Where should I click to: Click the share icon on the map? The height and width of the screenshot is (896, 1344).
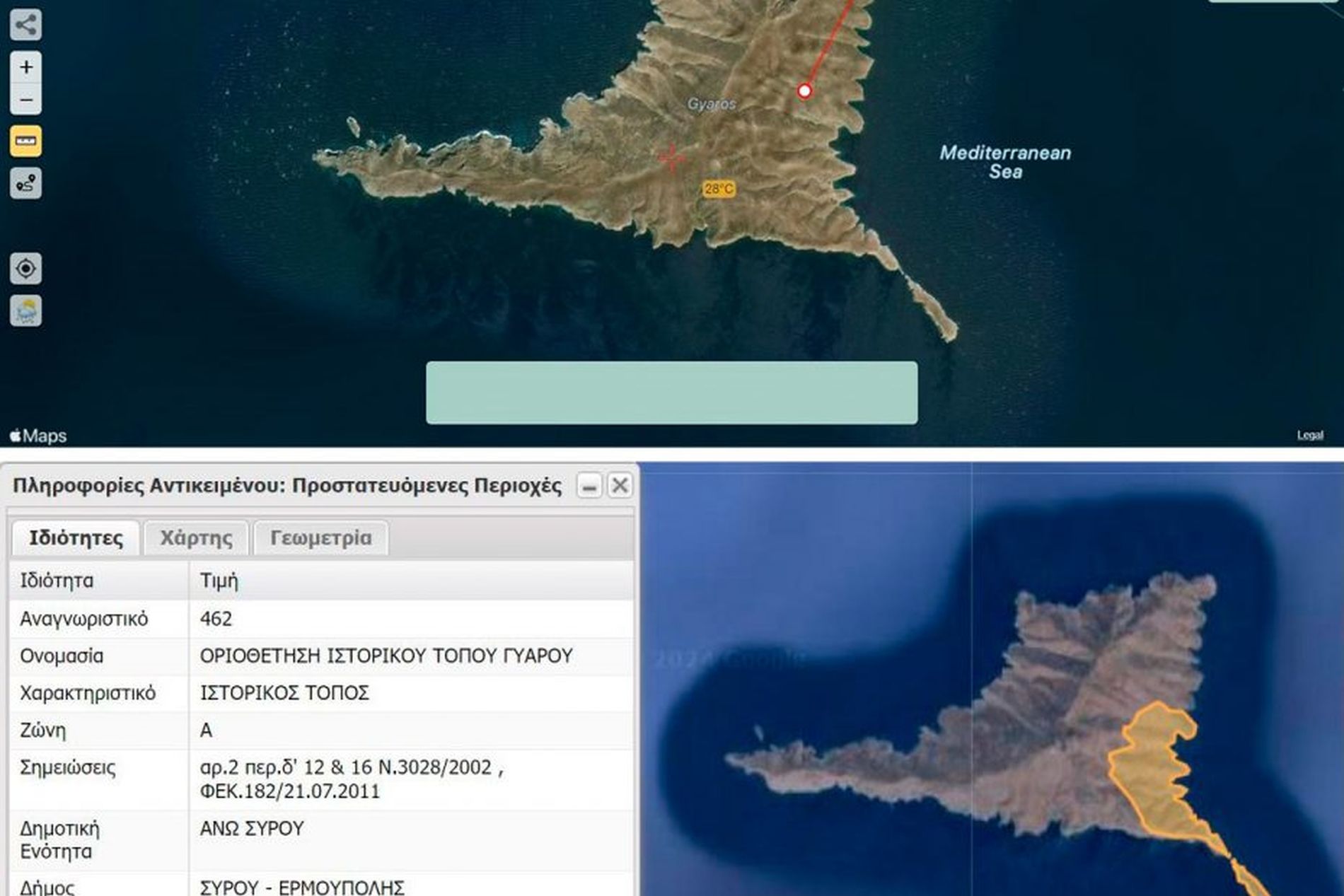tap(25, 25)
